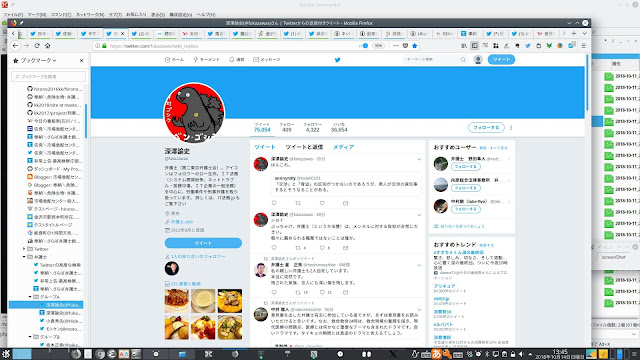Open first food photo thumbnail
The height and width of the screenshot is (360, 640).
177,301
